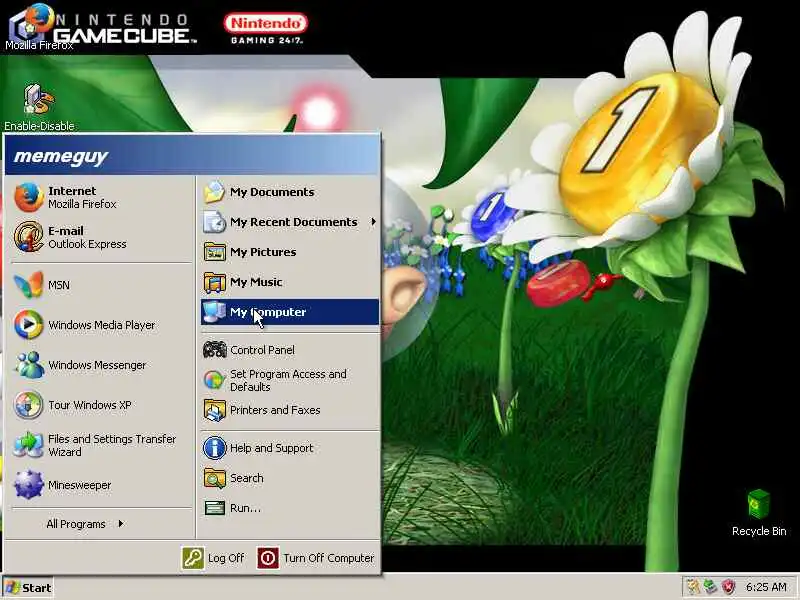Screen dimensions: 800x600
Task: Click the Control Panel gamepad icon
Action: [214, 350]
